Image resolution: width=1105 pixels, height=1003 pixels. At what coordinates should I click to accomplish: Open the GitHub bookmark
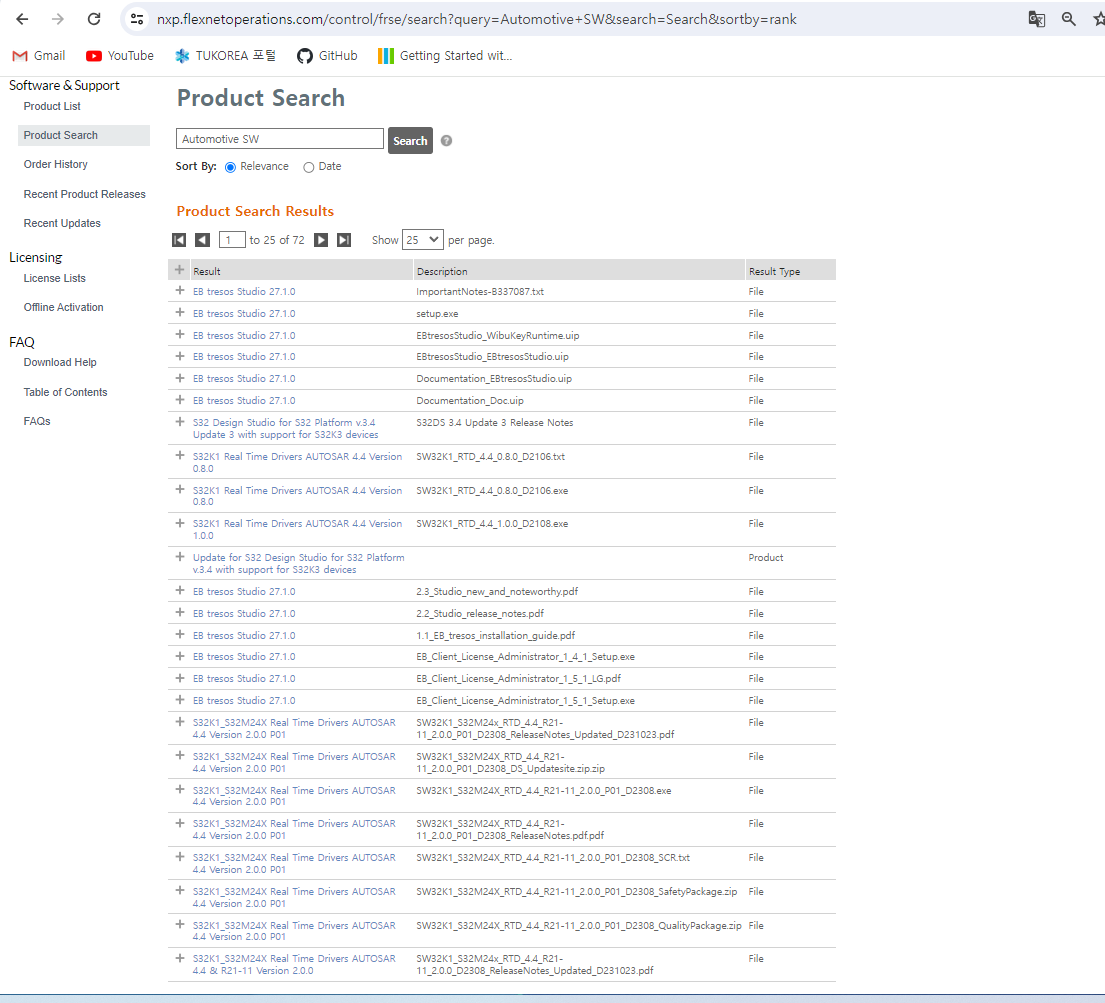pos(327,56)
